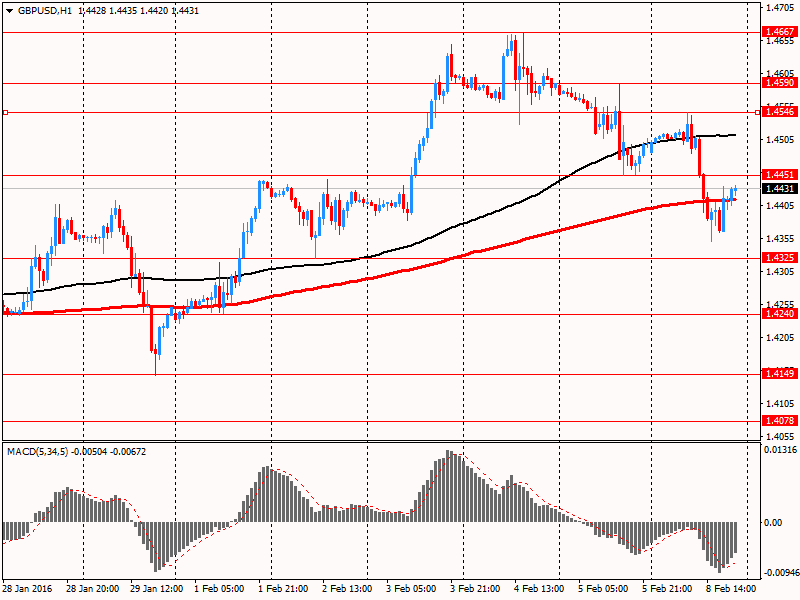Click the 2 Feb 13:00 time axis label

347,589
